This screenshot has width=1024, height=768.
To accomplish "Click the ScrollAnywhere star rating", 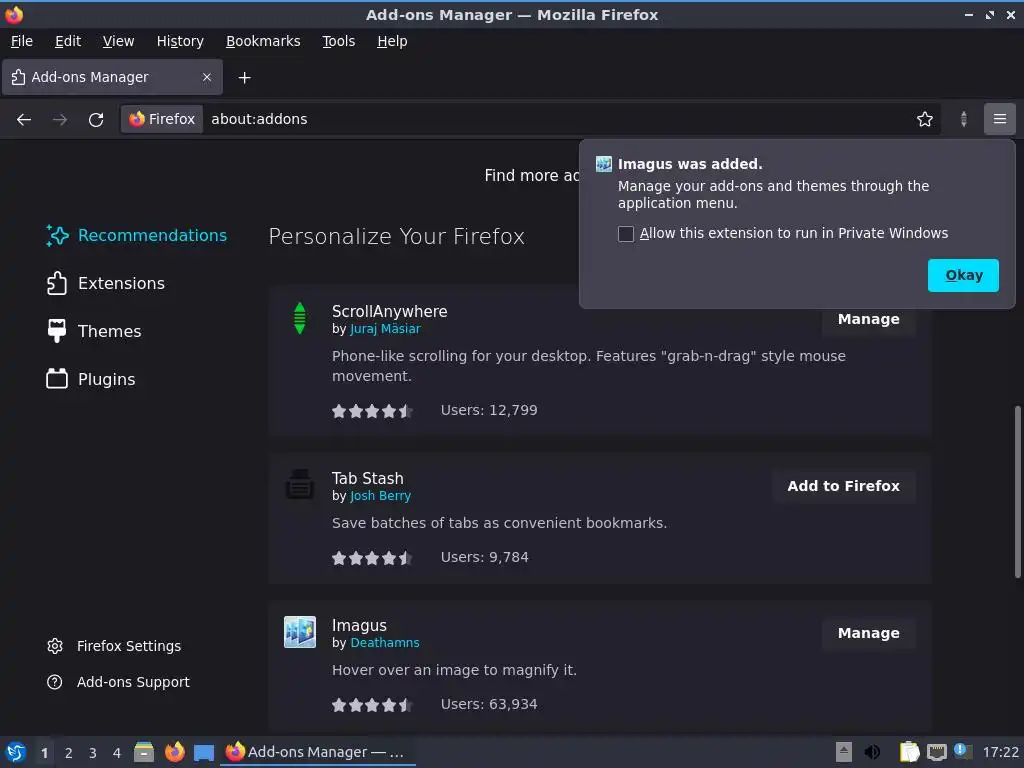I will [372, 411].
